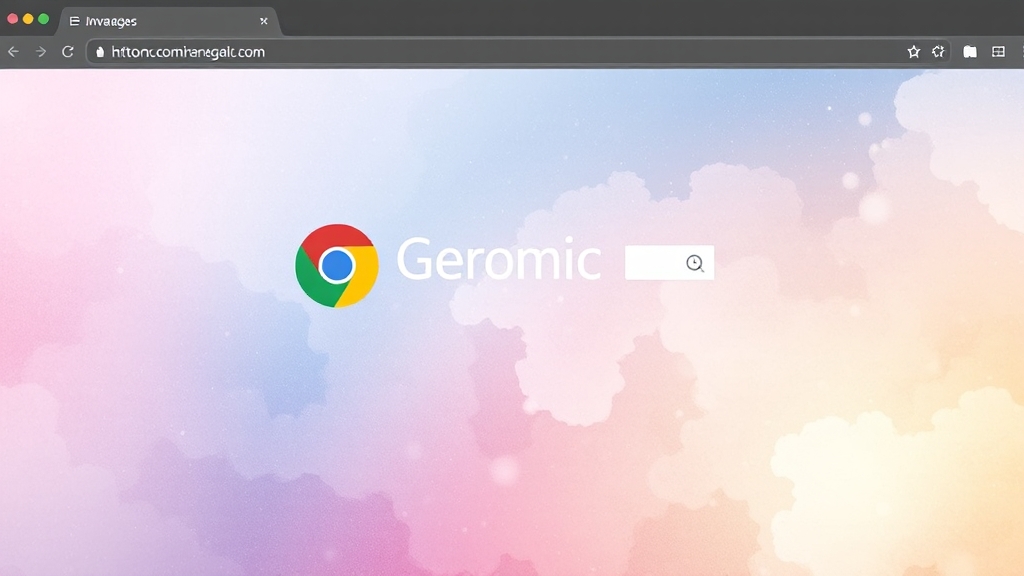
Task: Close the Invaages tab
Action: (264, 21)
